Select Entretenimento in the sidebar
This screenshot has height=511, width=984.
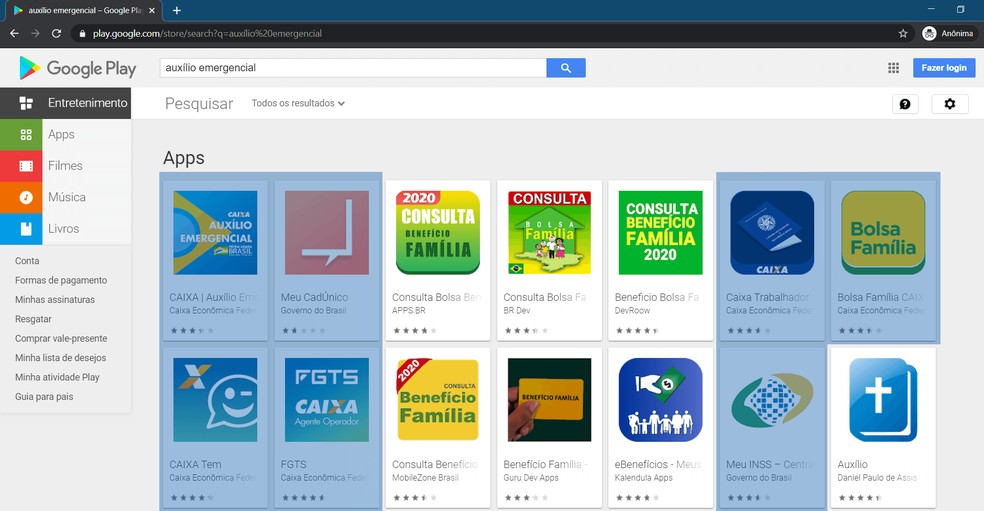click(65, 103)
